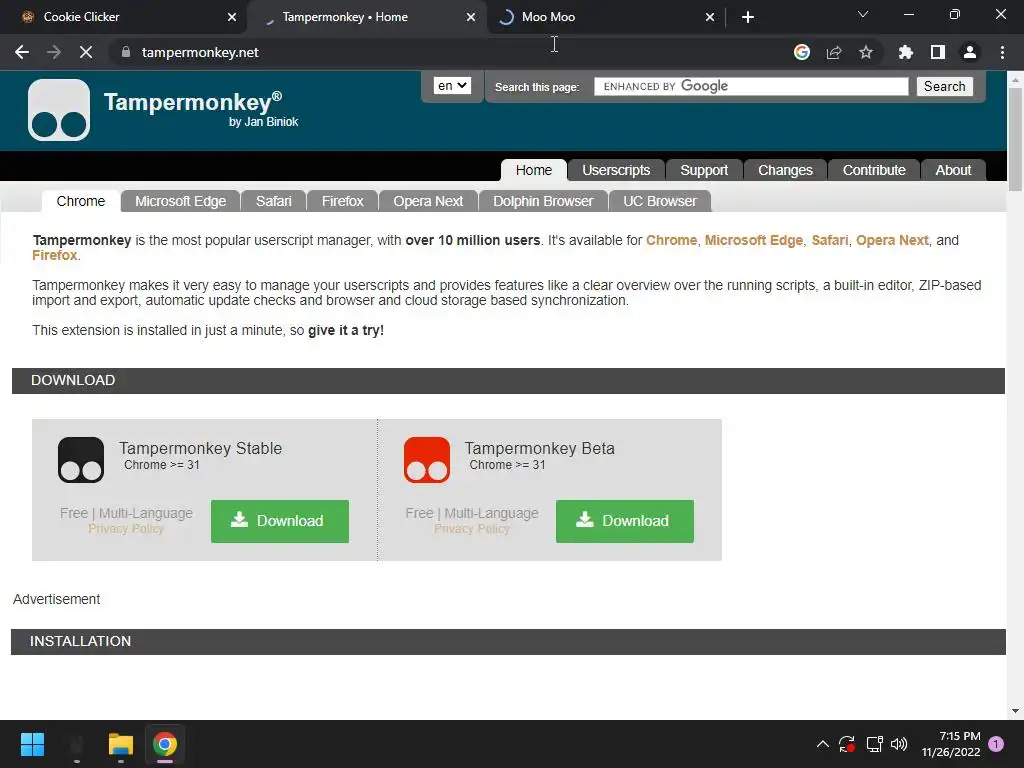
Task: Select the Microsoft Edge browser tab
Action: (x=180, y=201)
